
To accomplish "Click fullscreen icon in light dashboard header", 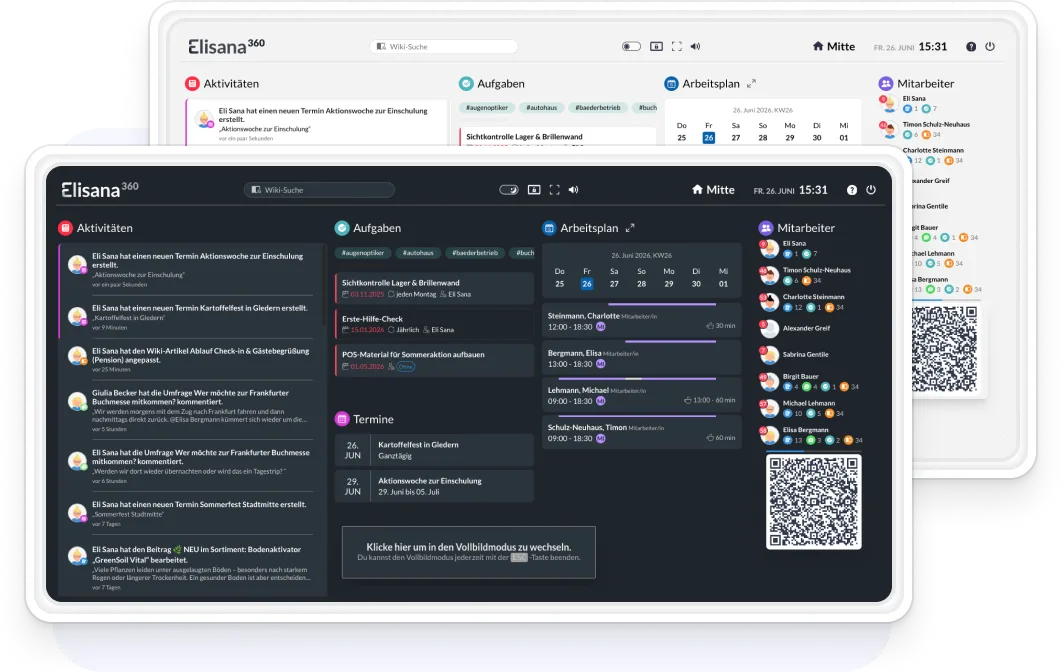I will [677, 46].
